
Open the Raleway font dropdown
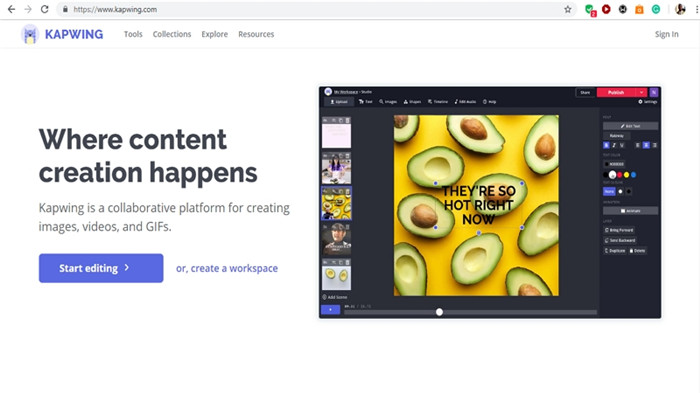pyautogui.click(x=617, y=136)
